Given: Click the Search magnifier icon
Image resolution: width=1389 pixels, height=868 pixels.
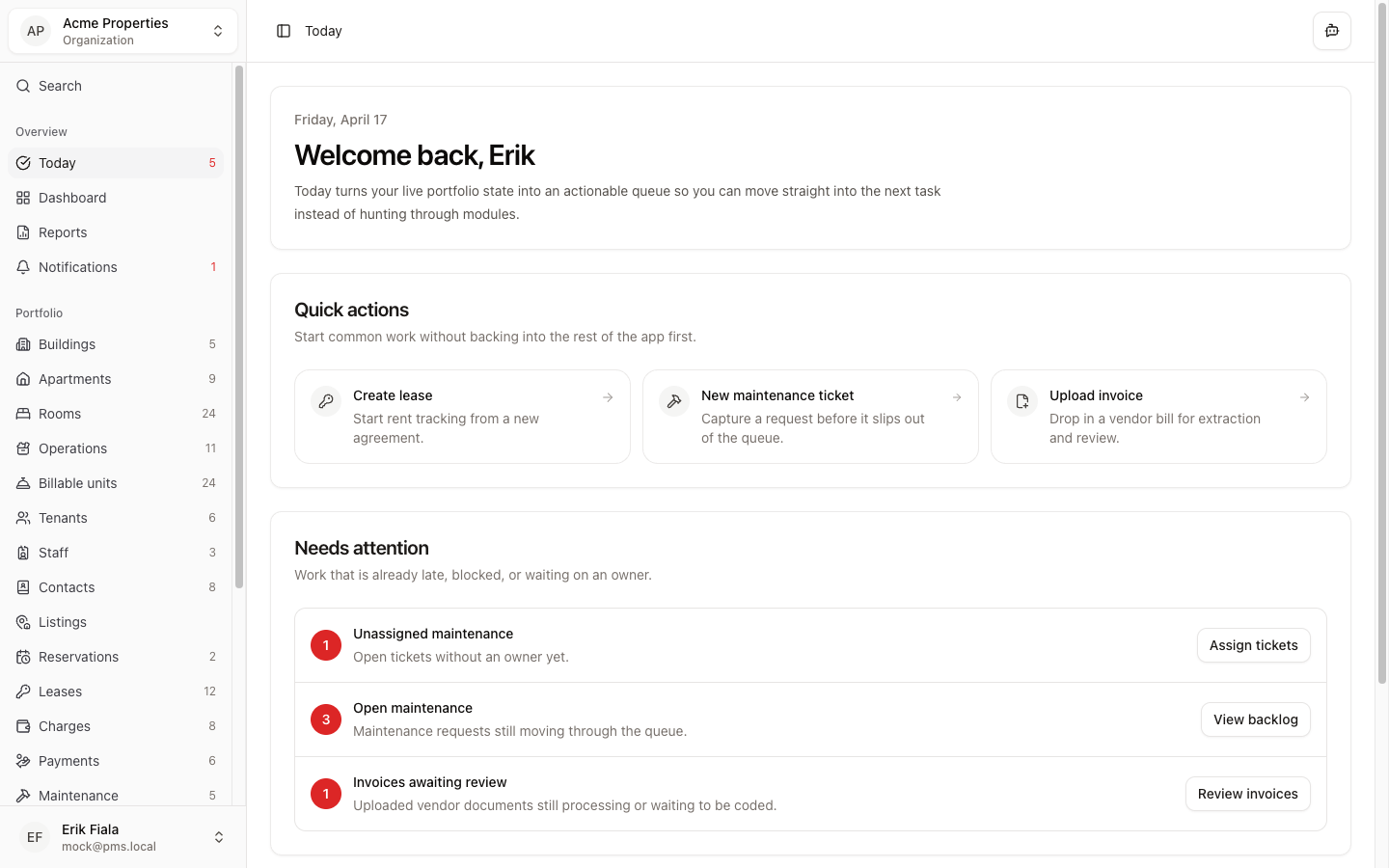Looking at the screenshot, I should tap(23, 86).
